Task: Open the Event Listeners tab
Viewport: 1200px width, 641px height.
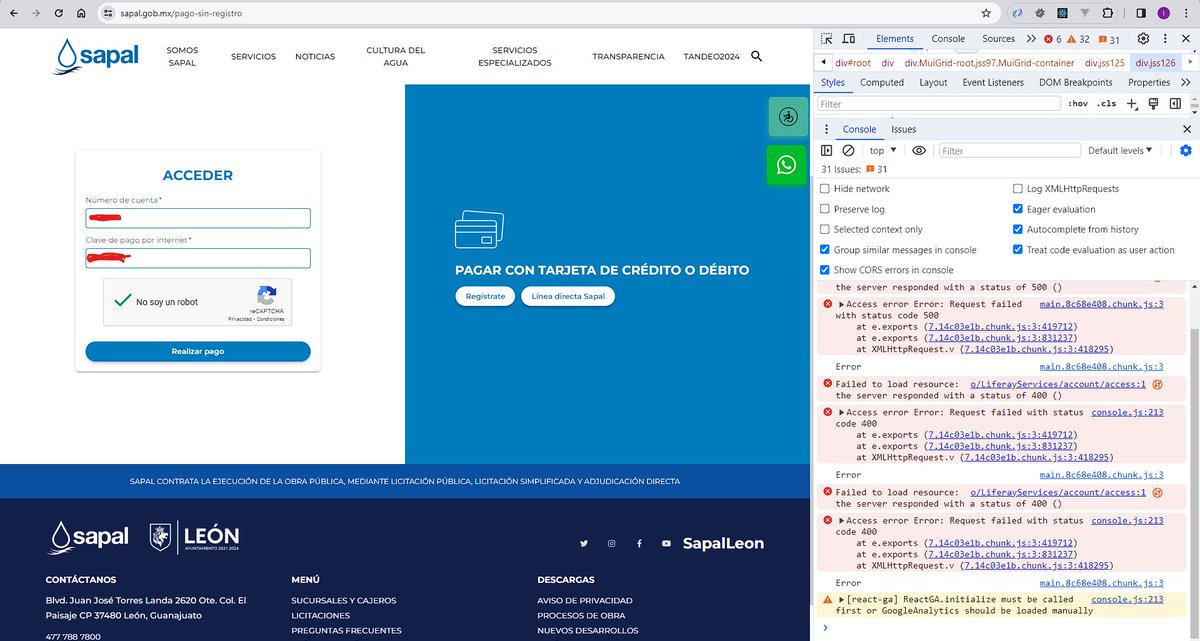Action: 993,83
